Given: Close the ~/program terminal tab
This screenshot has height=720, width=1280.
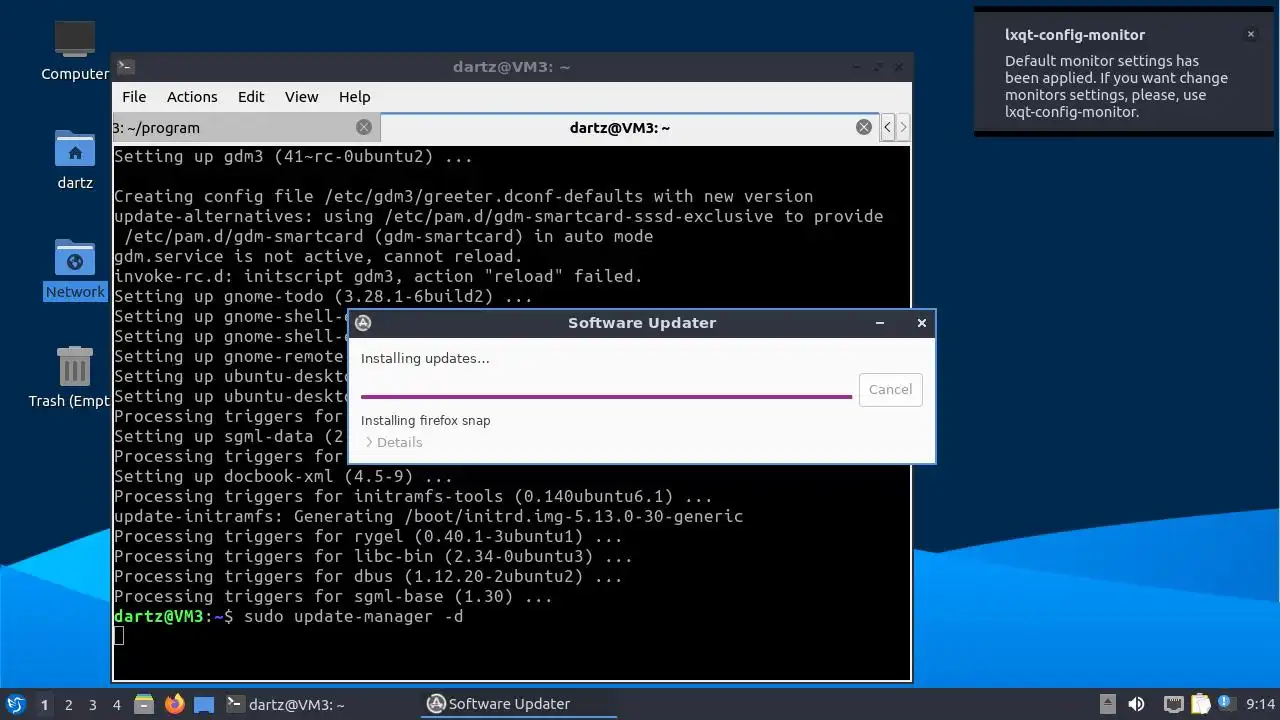Looking at the screenshot, I should tap(364, 127).
